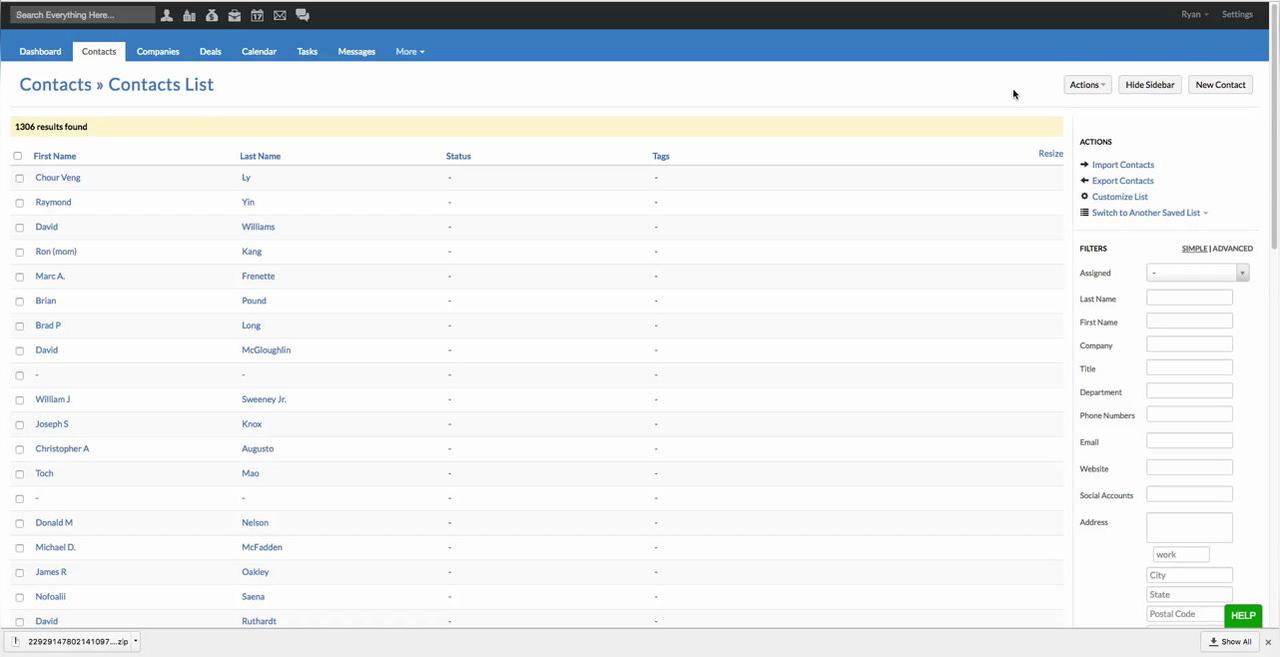Click the Search Everything Here field
Screen dimensions: 1280x657
[x=82, y=15]
